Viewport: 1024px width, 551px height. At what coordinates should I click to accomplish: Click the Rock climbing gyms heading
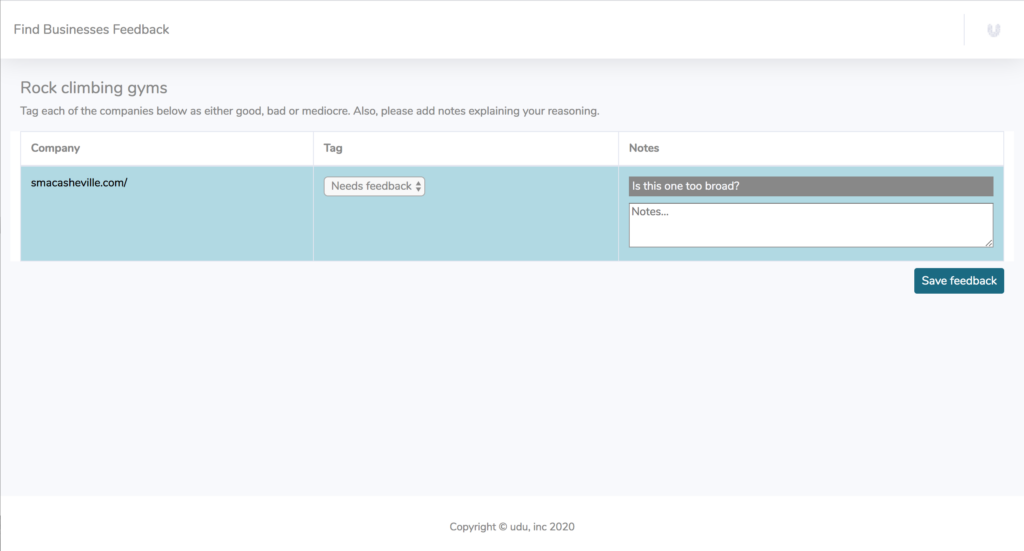(94, 87)
